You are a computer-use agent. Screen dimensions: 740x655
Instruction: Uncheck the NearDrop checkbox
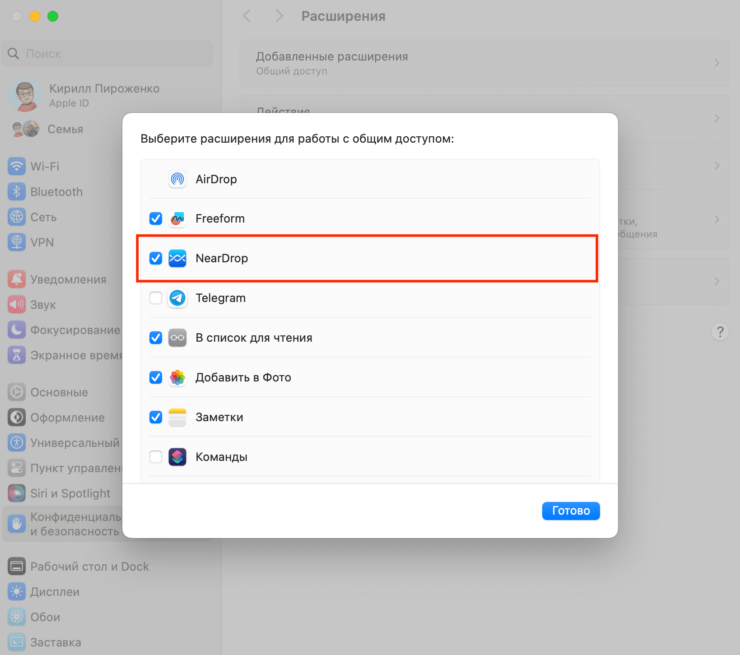coord(155,258)
